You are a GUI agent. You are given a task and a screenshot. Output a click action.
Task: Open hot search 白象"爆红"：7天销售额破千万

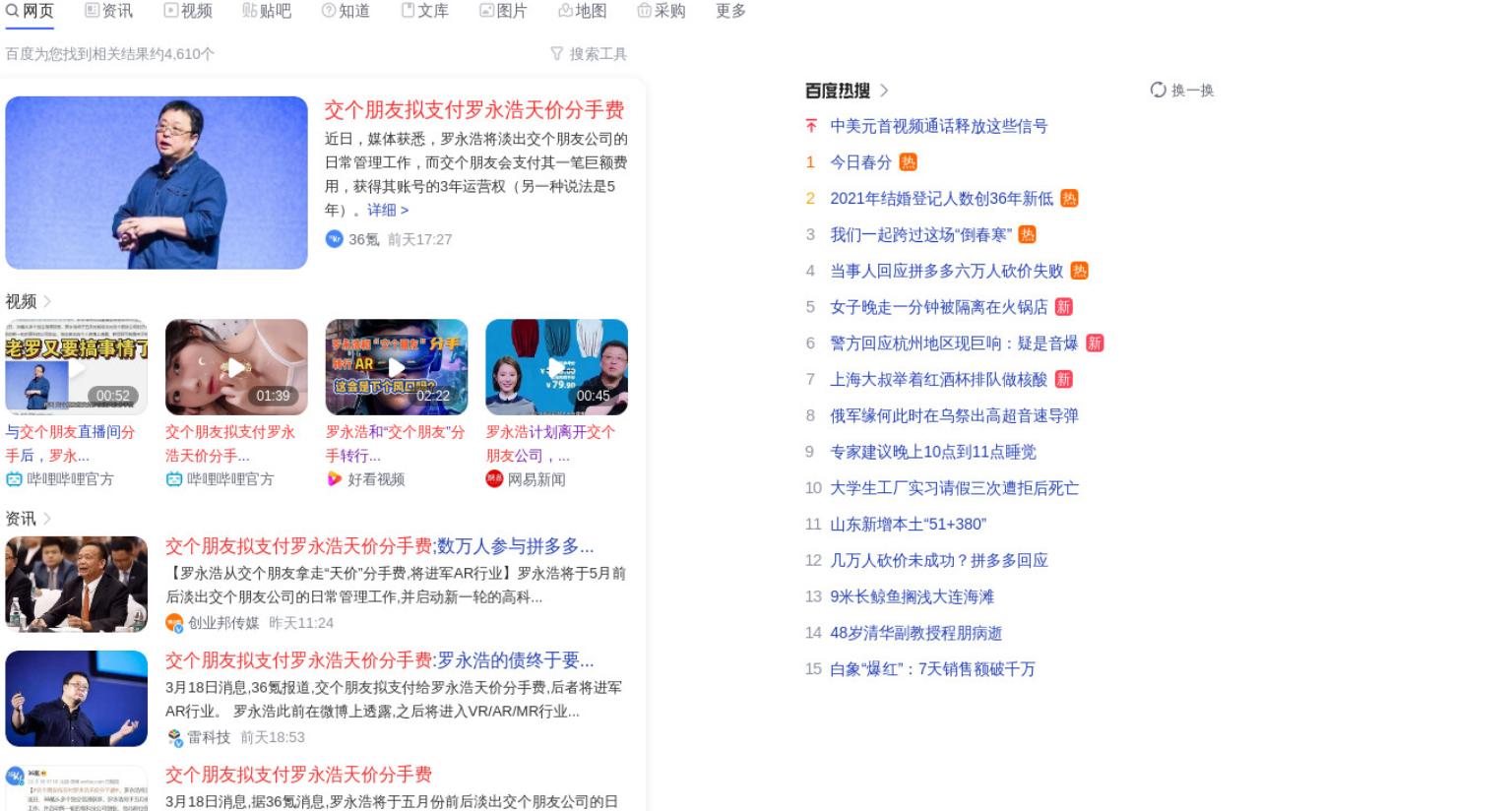[933, 669]
